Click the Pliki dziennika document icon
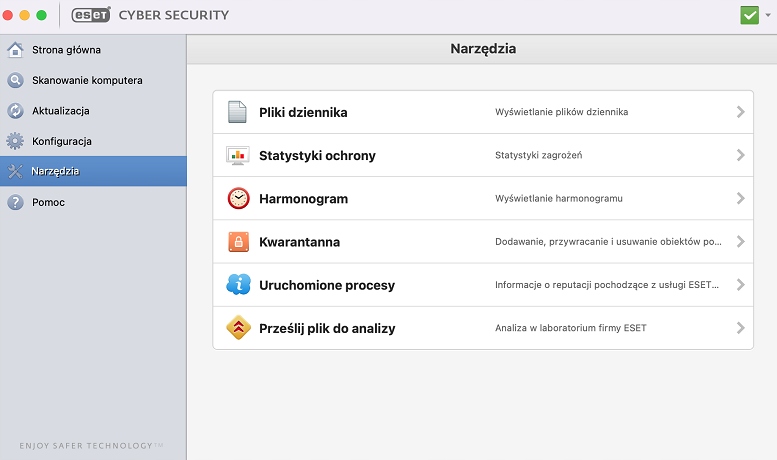The width and height of the screenshot is (777, 460). tap(237, 112)
